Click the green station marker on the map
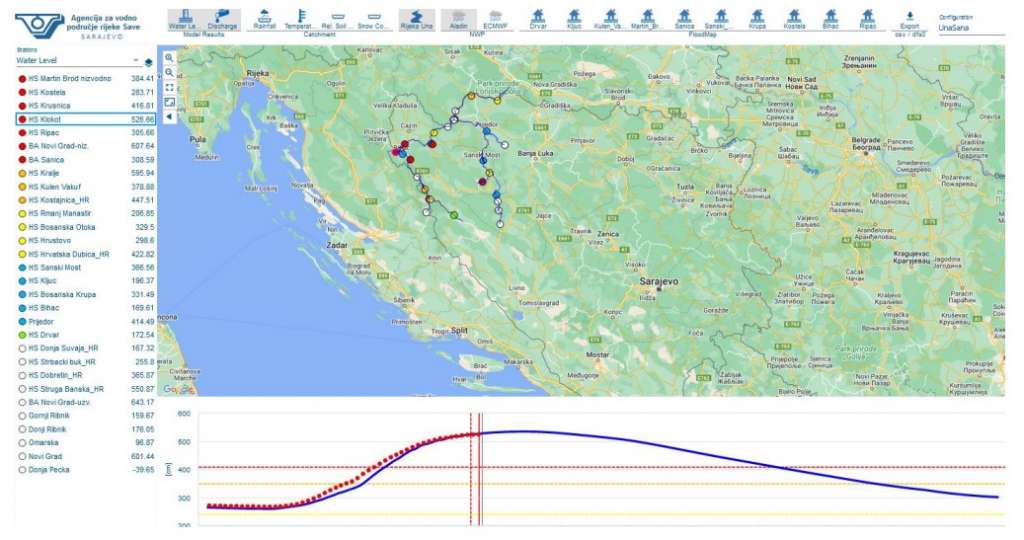 (x=454, y=215)
